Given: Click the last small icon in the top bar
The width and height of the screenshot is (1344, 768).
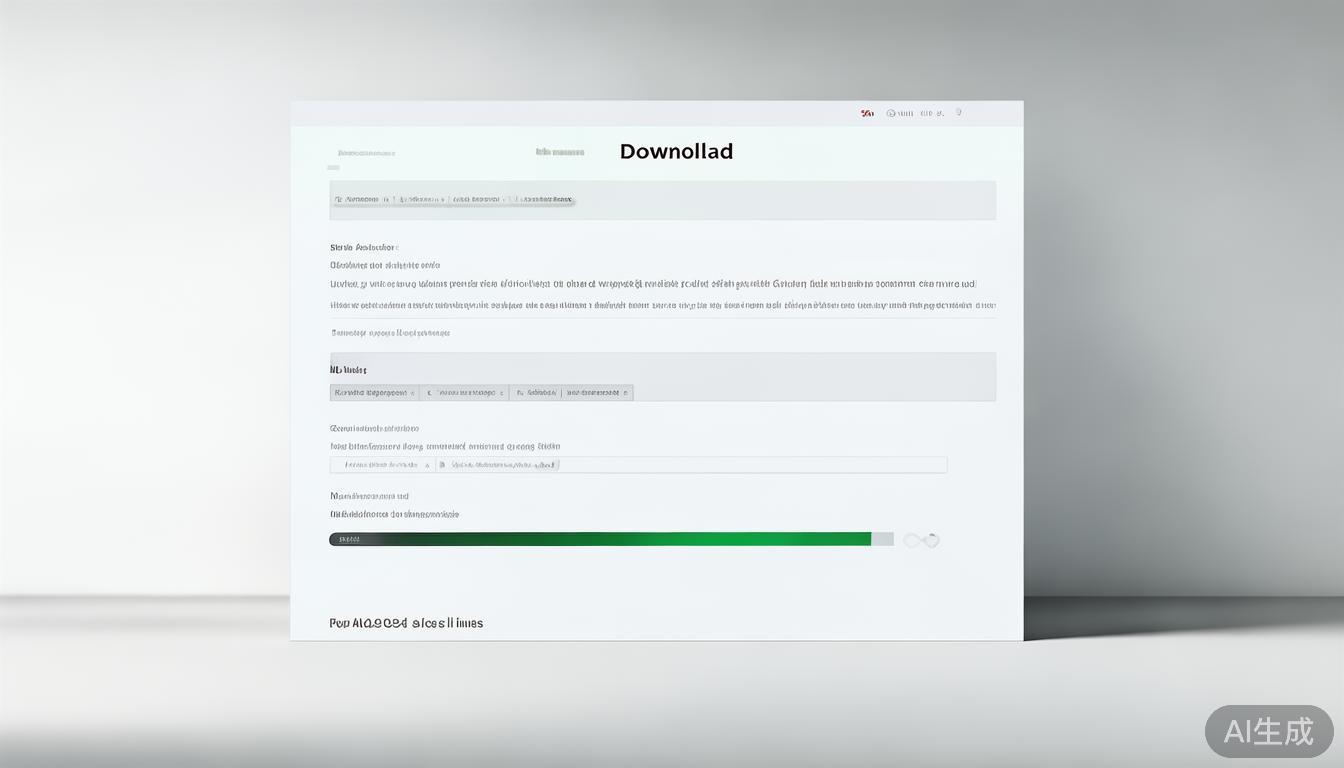Looking at the screenshot, I should pos(958,113).
